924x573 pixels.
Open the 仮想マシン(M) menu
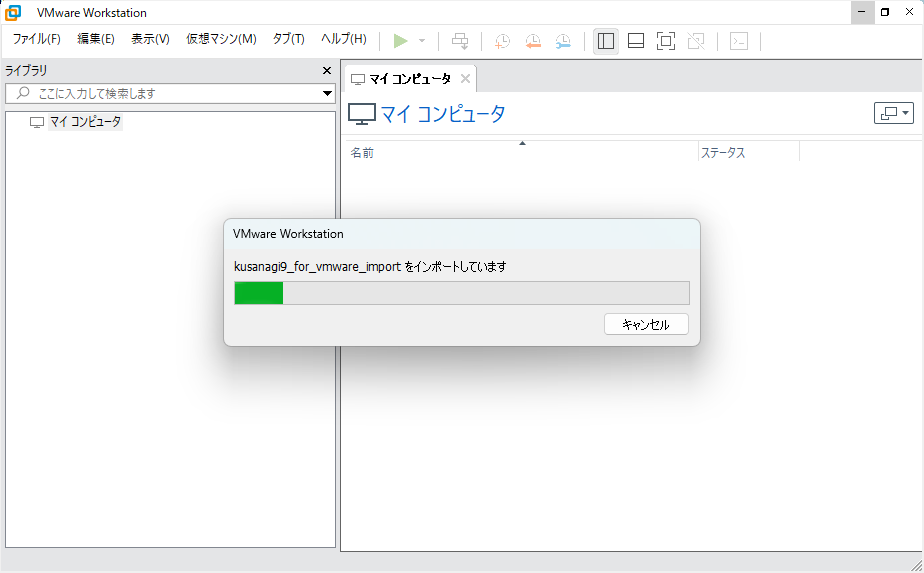[x=222, y=39]
